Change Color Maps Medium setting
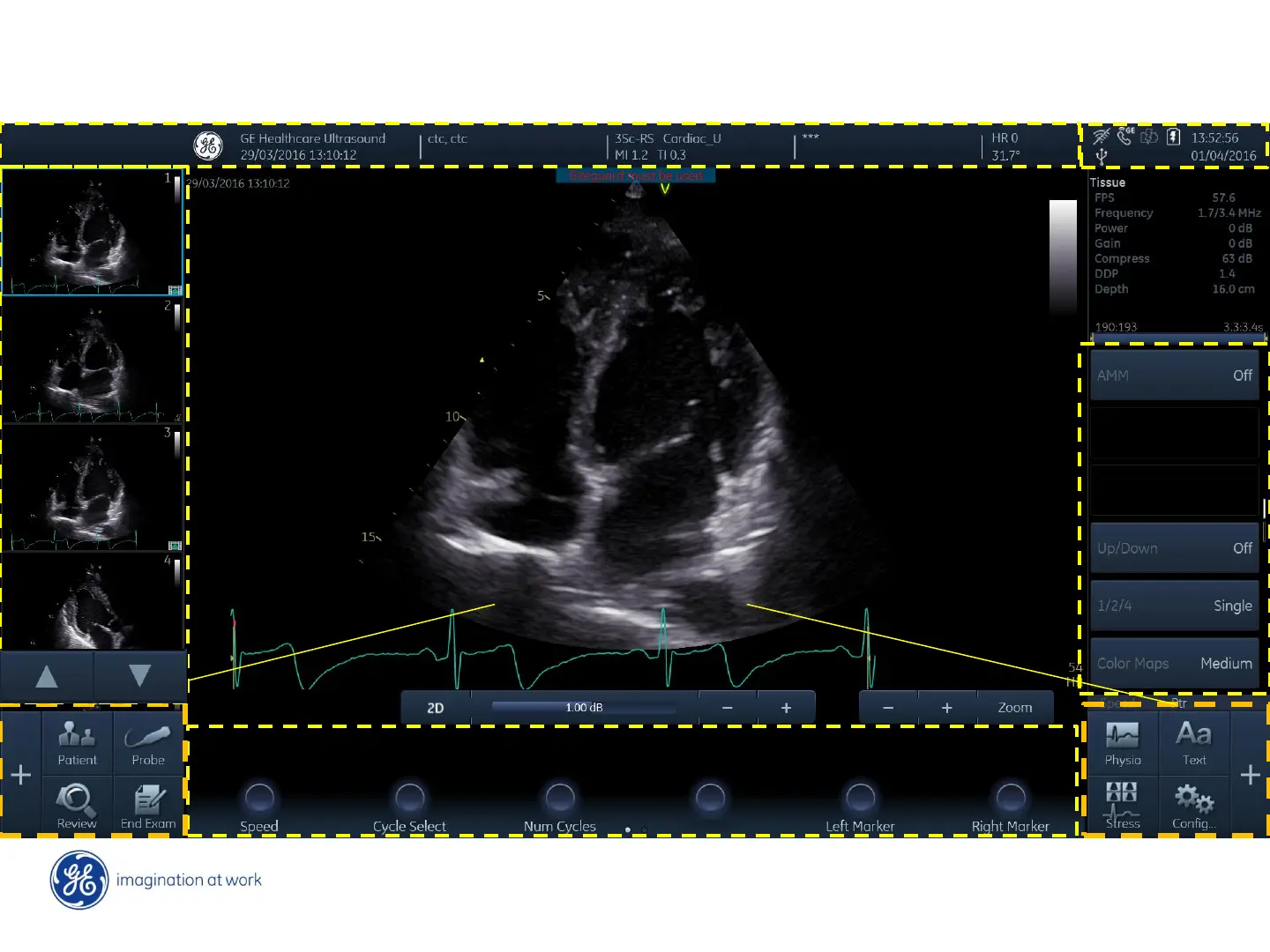 tap(1174, 664)
